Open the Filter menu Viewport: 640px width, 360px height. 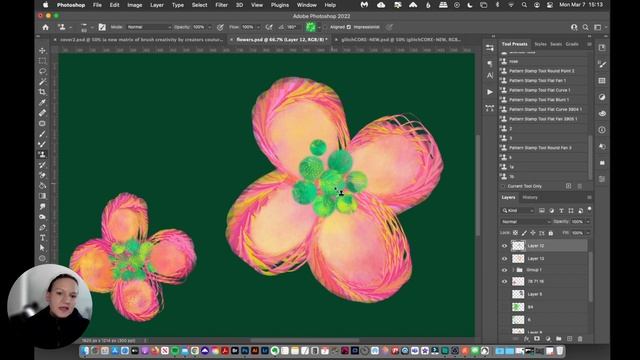pyautogui.click(x=221, y=5)
